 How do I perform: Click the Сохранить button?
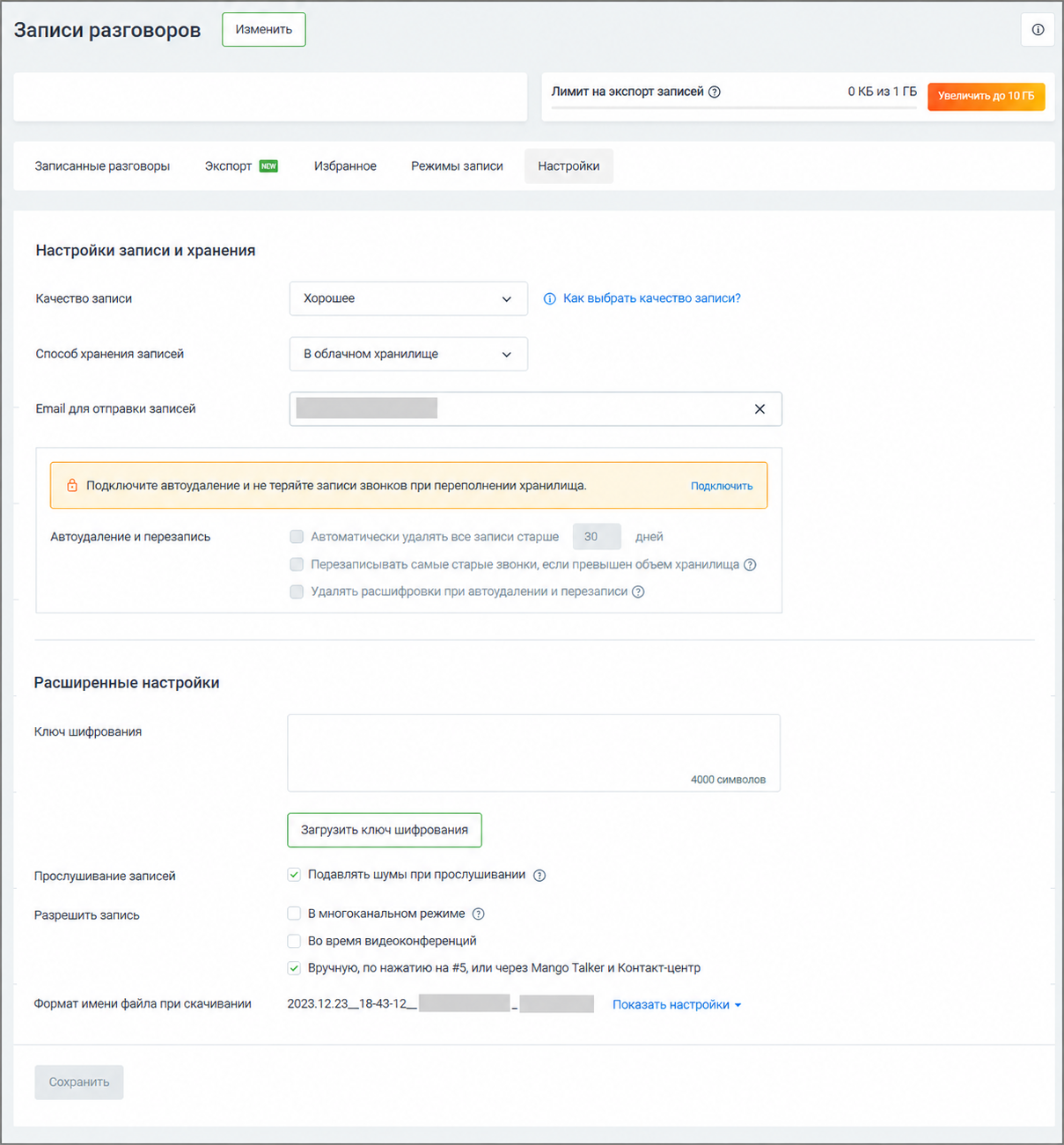click(x=79, y=1083)
